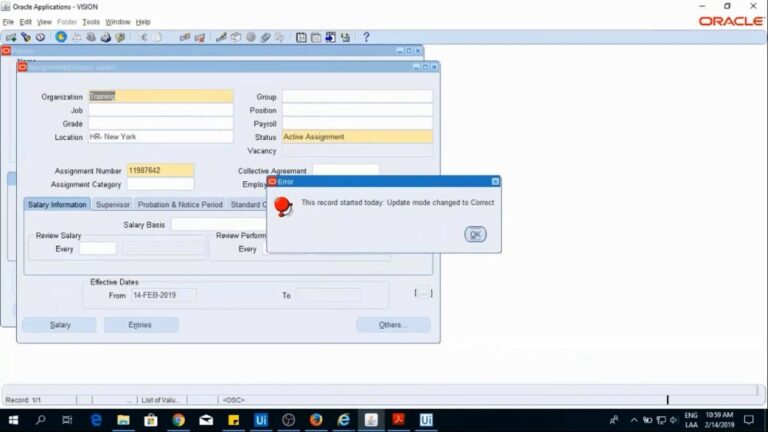Click the Payroll input field
The width and height of the screenshot is (768, 432).
(358, 123)
